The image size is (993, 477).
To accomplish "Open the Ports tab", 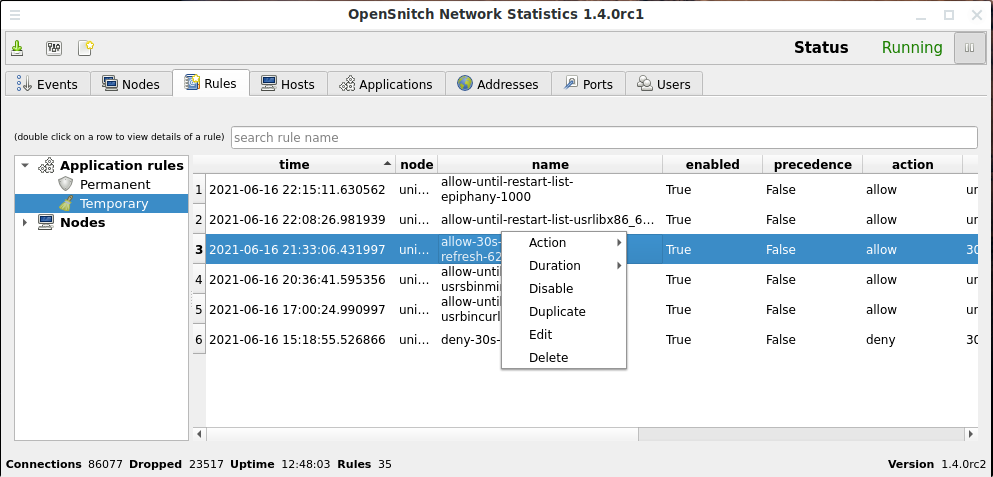I will point(588,84).
